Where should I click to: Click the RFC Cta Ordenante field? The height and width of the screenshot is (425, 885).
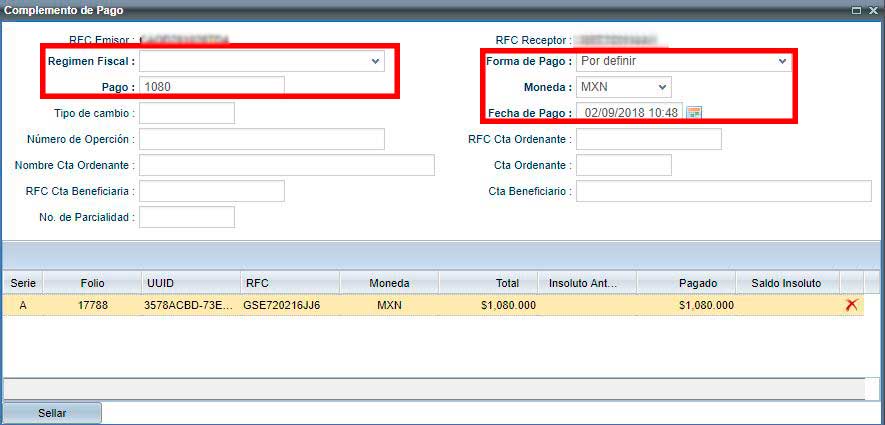648,139
